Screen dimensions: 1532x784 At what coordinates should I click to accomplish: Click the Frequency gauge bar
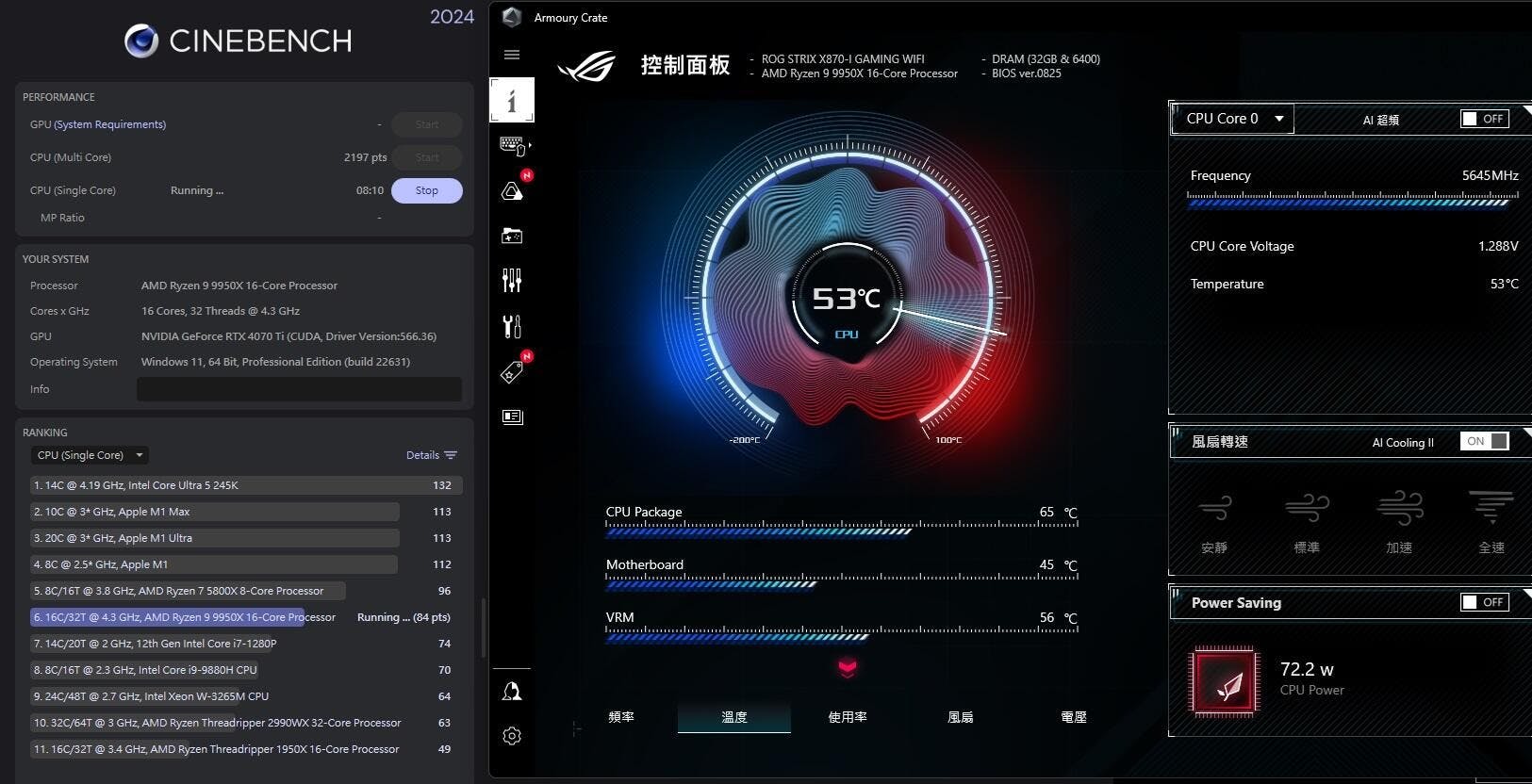(x=1353, y=201)
